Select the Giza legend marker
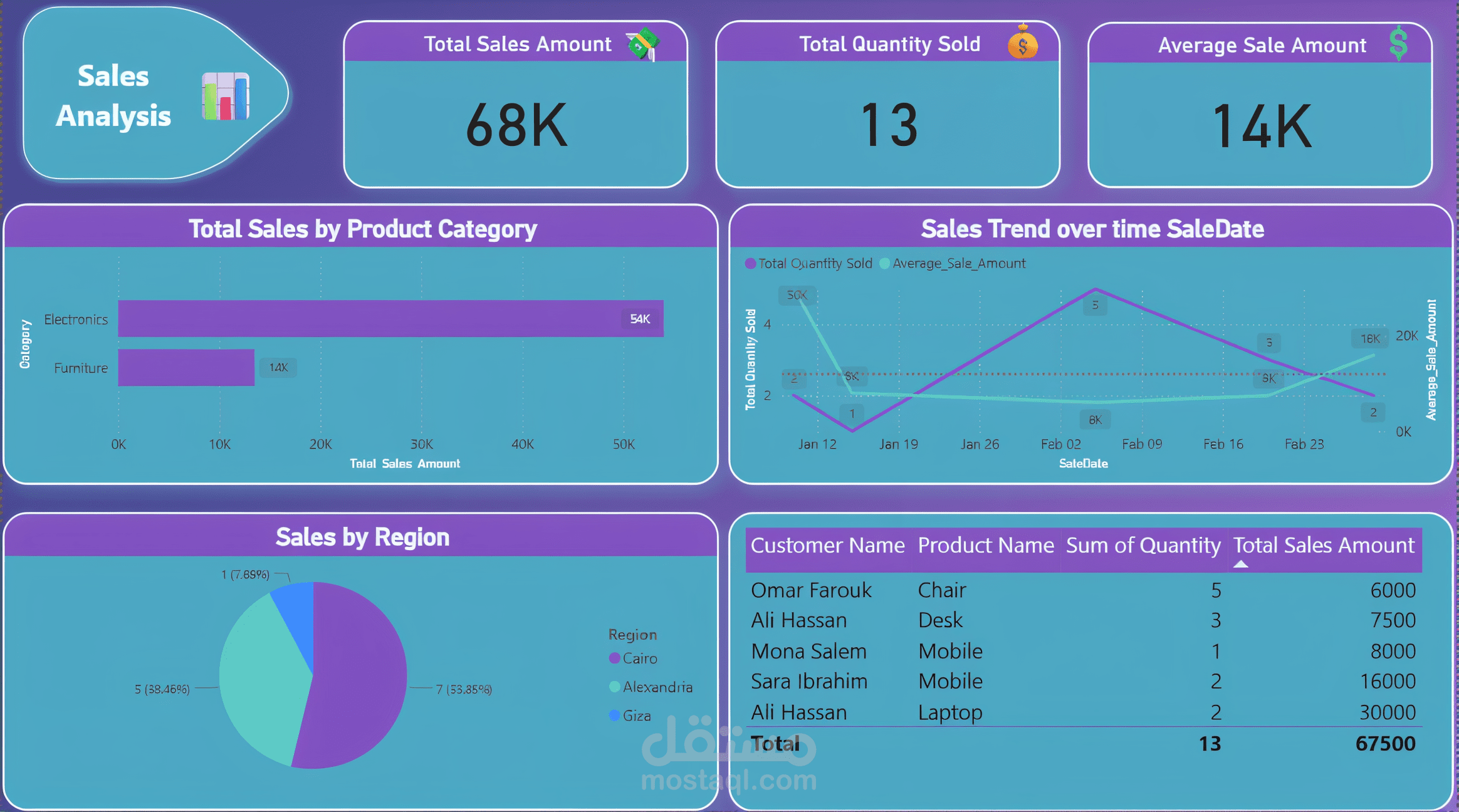Viewport: 1459px width, 812px height. [x=615, y=716]
